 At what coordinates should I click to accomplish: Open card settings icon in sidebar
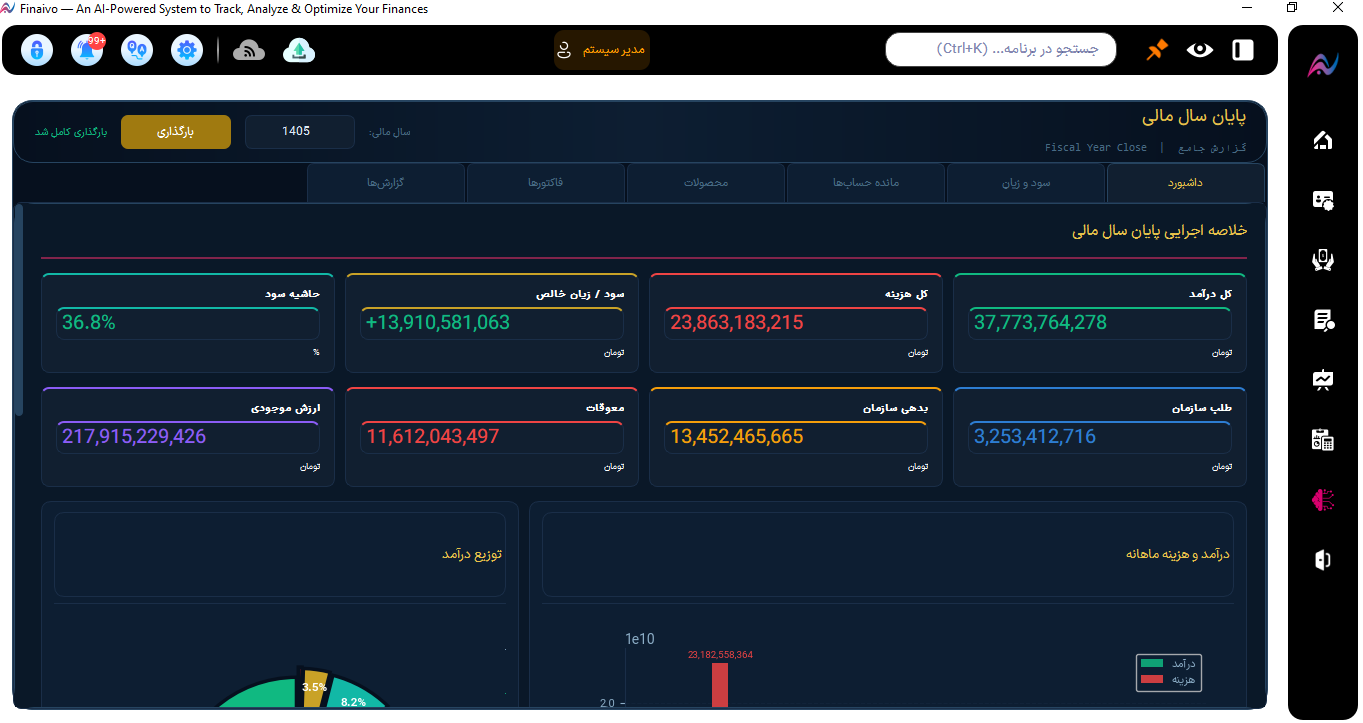(x=1323, y=200)
